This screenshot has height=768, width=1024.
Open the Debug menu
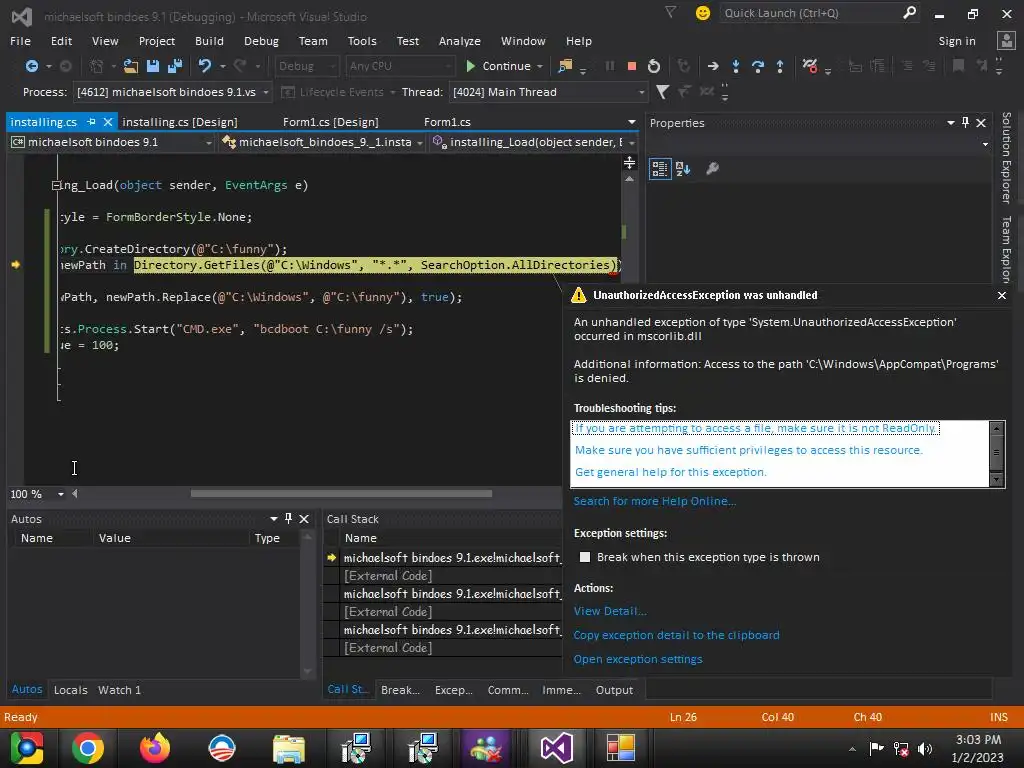261,41
